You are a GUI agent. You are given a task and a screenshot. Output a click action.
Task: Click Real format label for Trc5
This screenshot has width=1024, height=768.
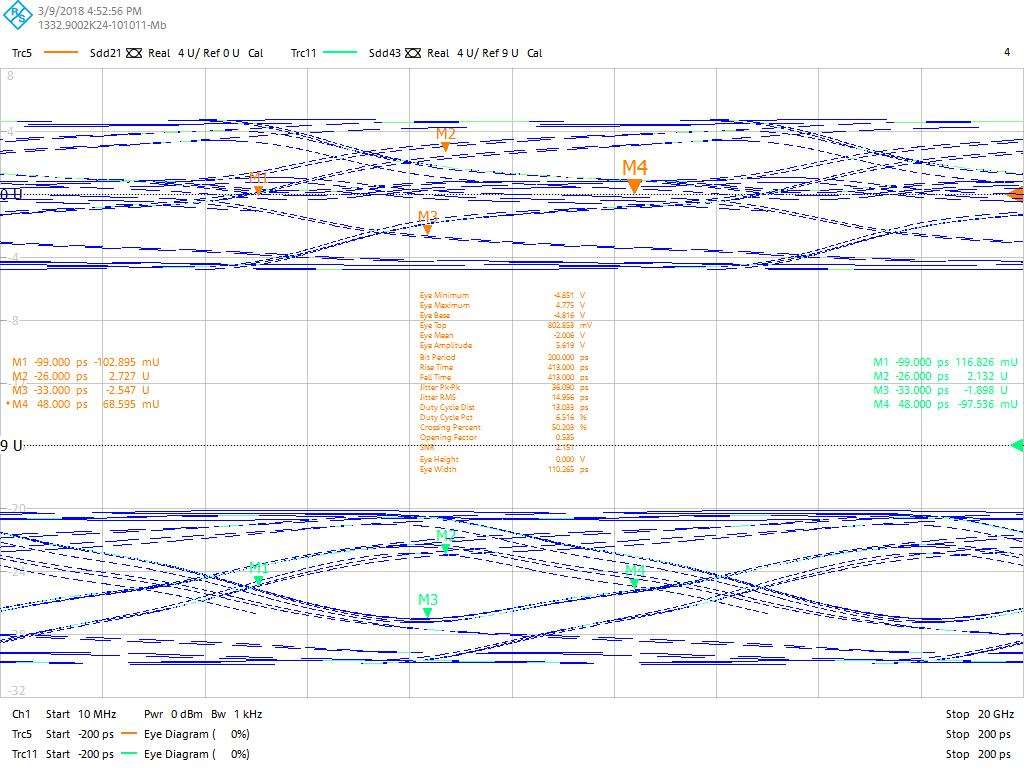click(x=159, y=53)
